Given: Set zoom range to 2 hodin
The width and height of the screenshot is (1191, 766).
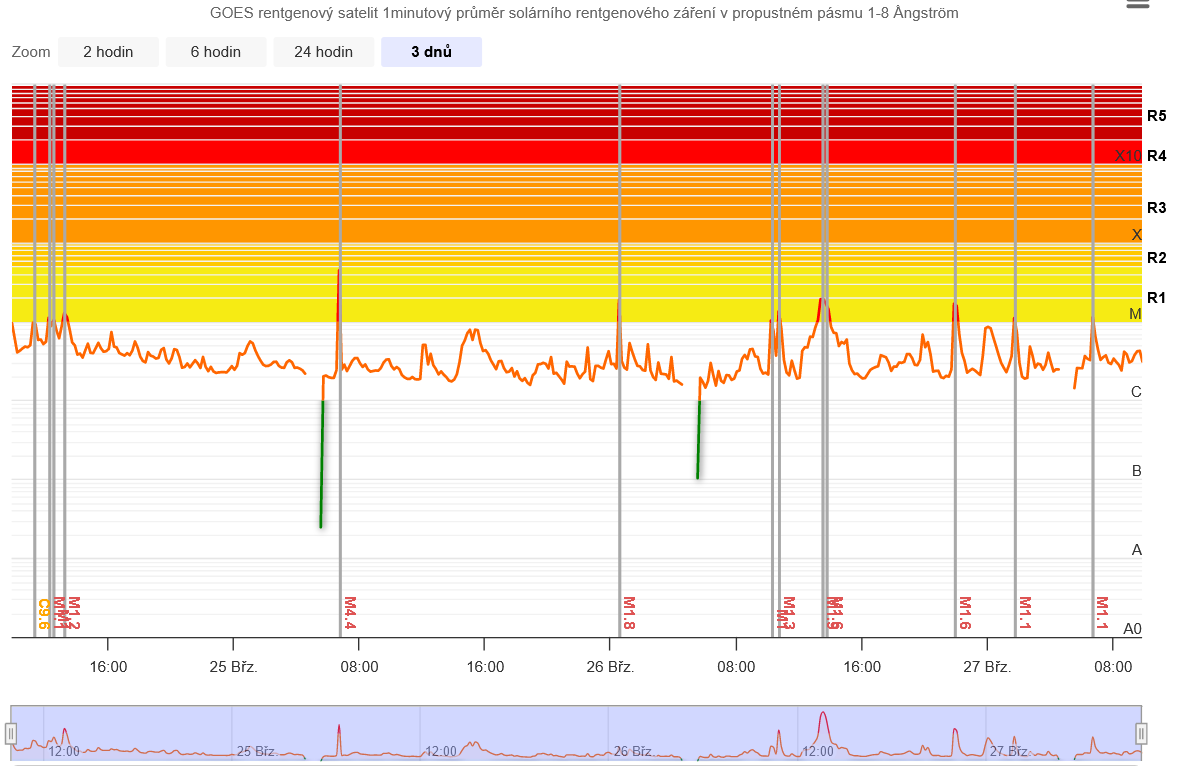Looking at the screenshot, I should click(109, 52).
